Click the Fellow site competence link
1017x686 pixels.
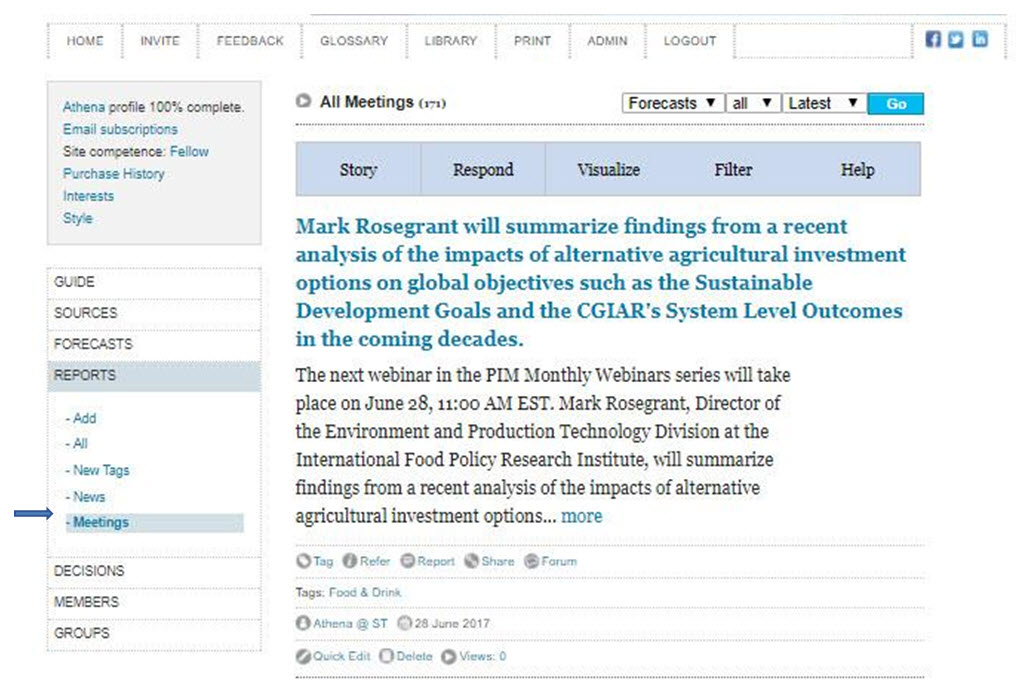point(189,151)
